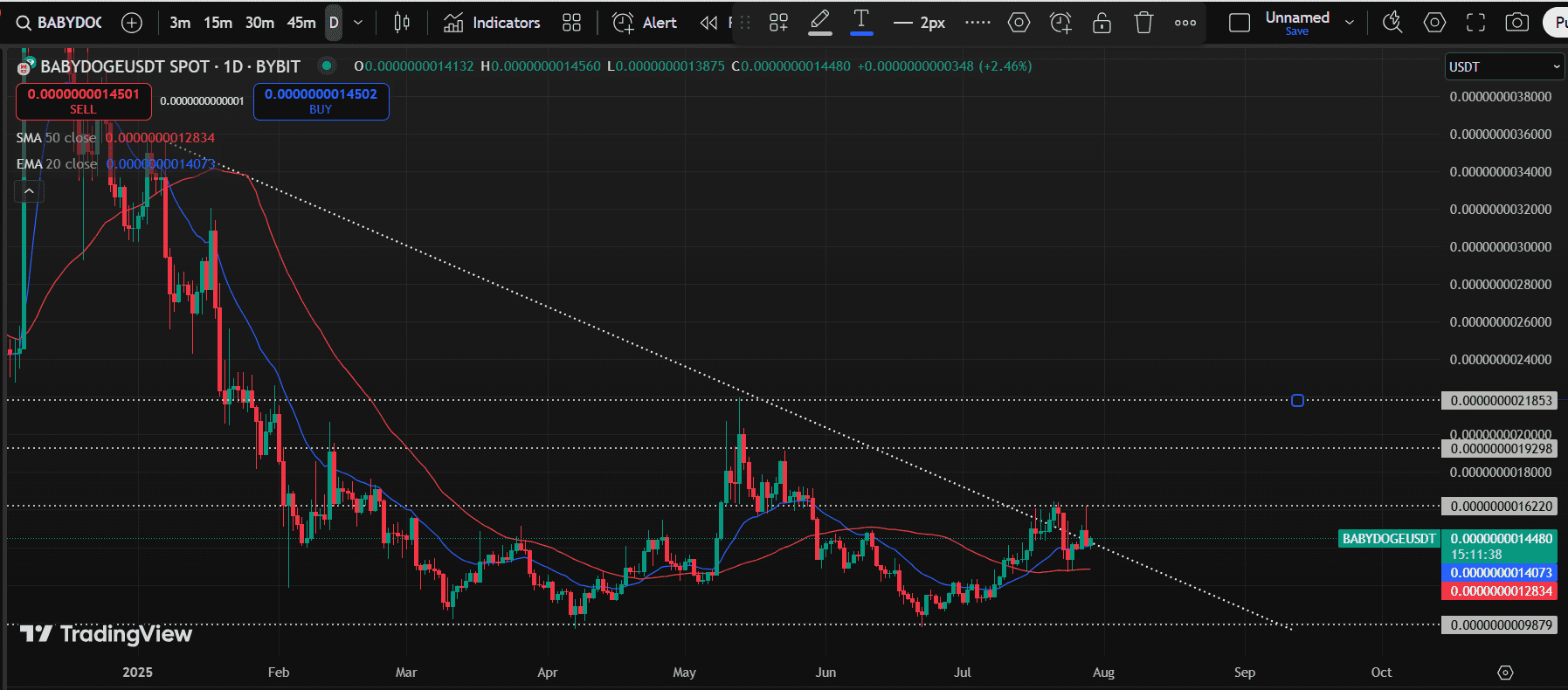Screen dimensions: 1568x690
Task: Open Quick Search lightning magnifier icon
Action: tap(1392, 23)
